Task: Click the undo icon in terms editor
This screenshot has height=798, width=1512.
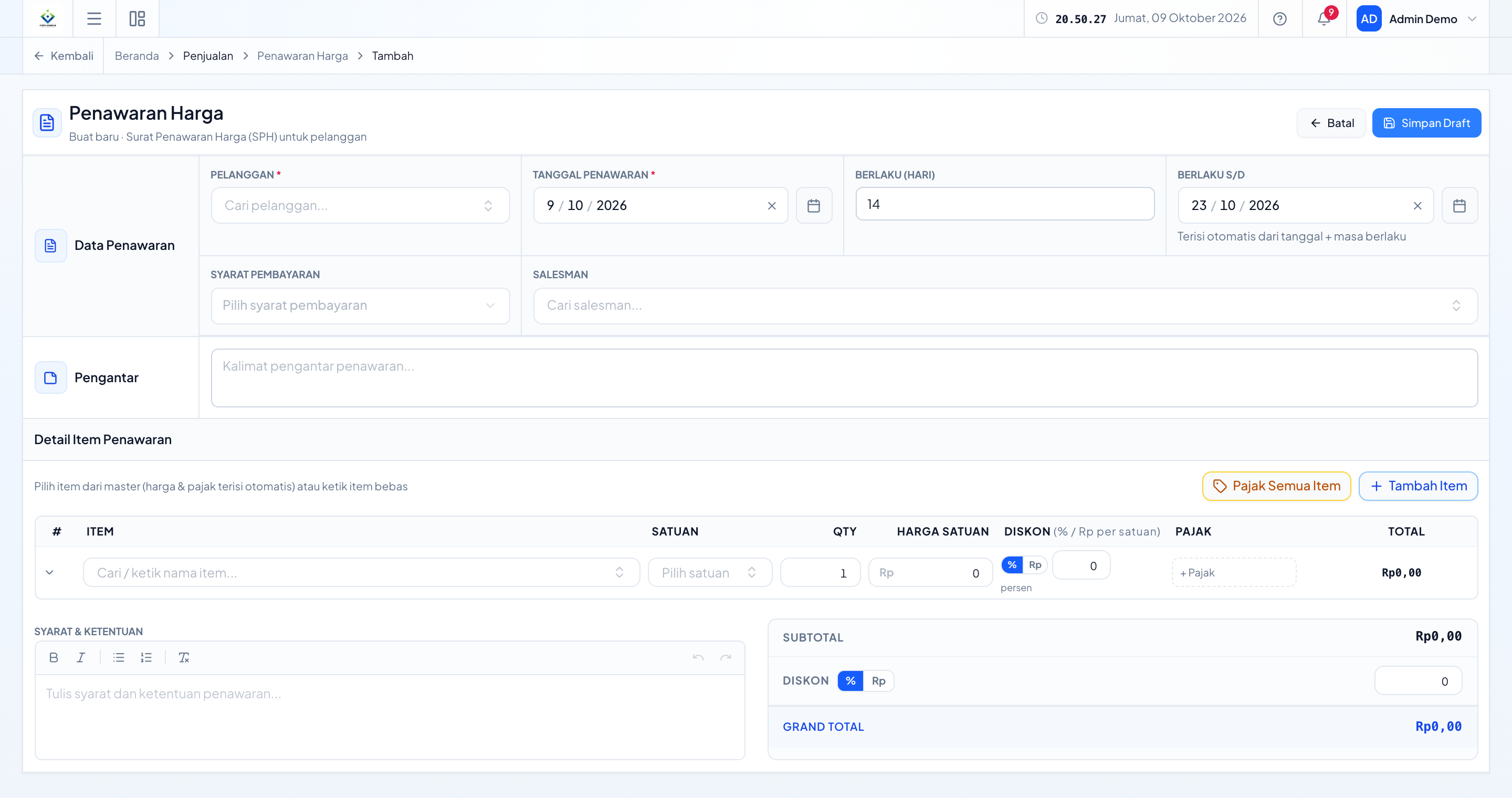Action: [698, 657]
